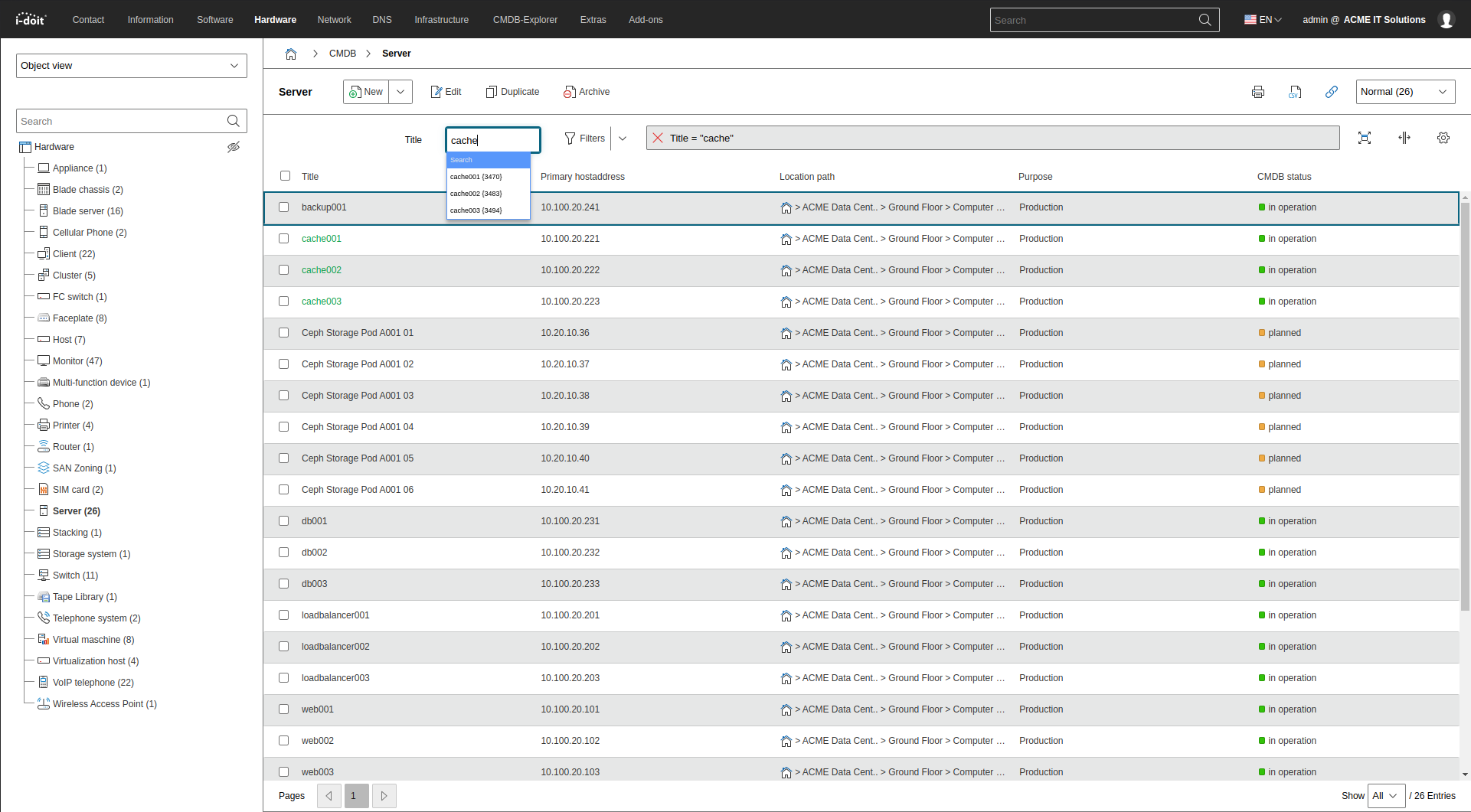Click the Duplicate button
1471x812 pixels.
[512, 92]
